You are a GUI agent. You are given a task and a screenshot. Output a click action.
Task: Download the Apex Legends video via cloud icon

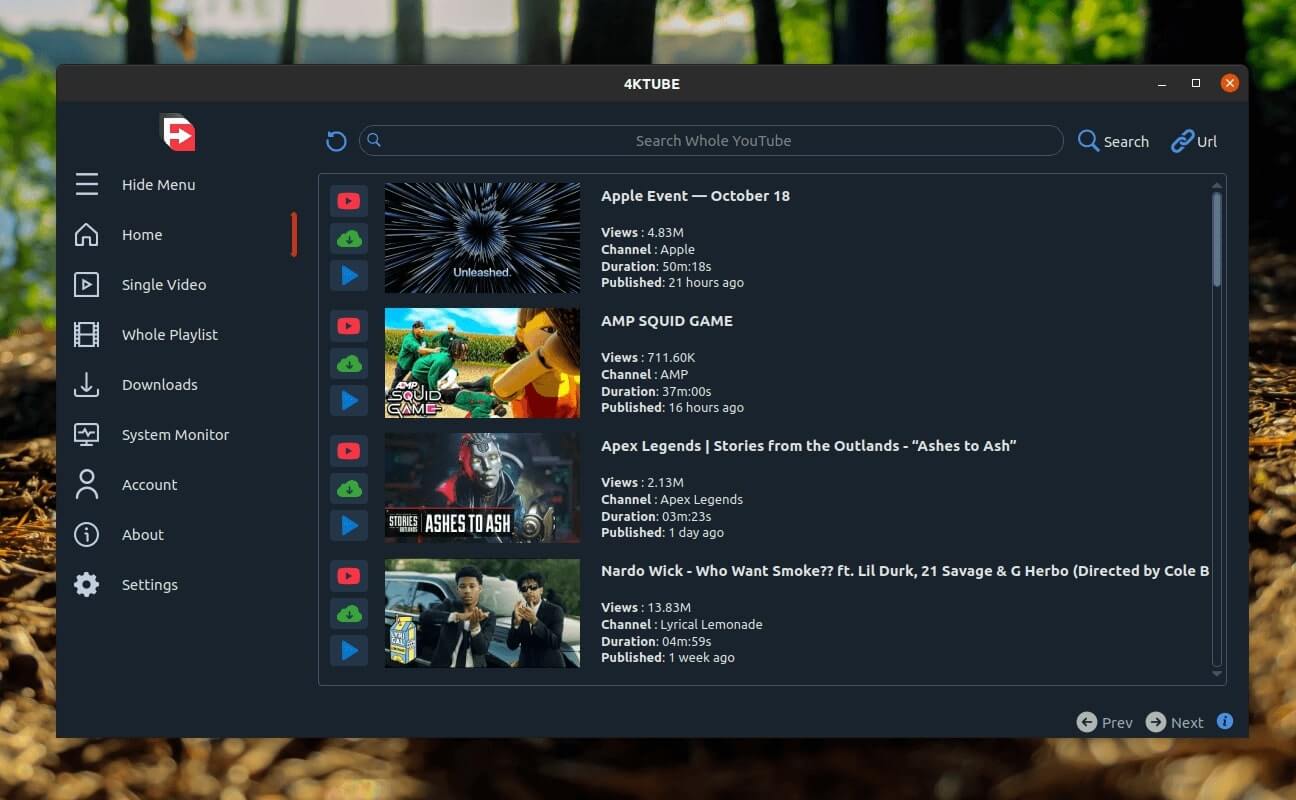click(x=349, y=488)
